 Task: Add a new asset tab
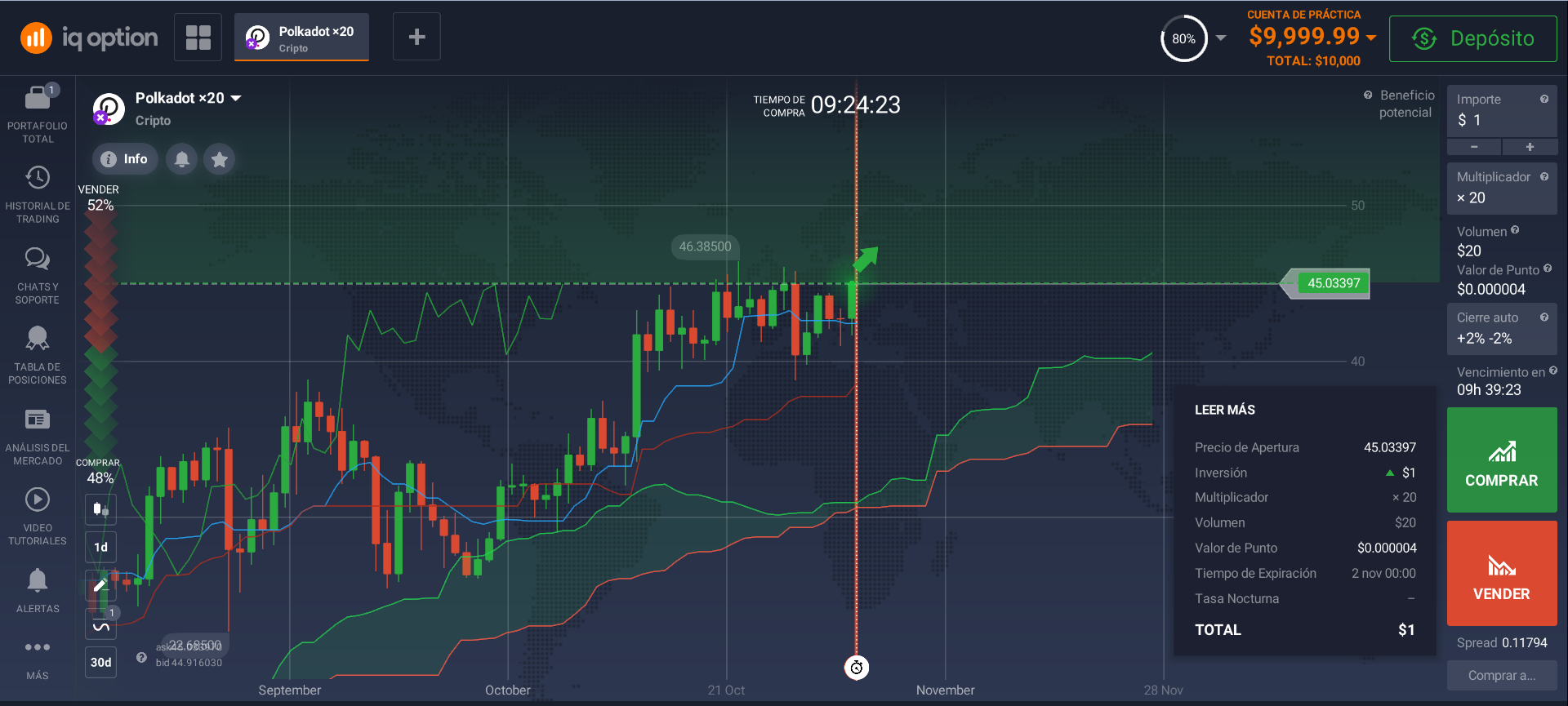[416, 37]
